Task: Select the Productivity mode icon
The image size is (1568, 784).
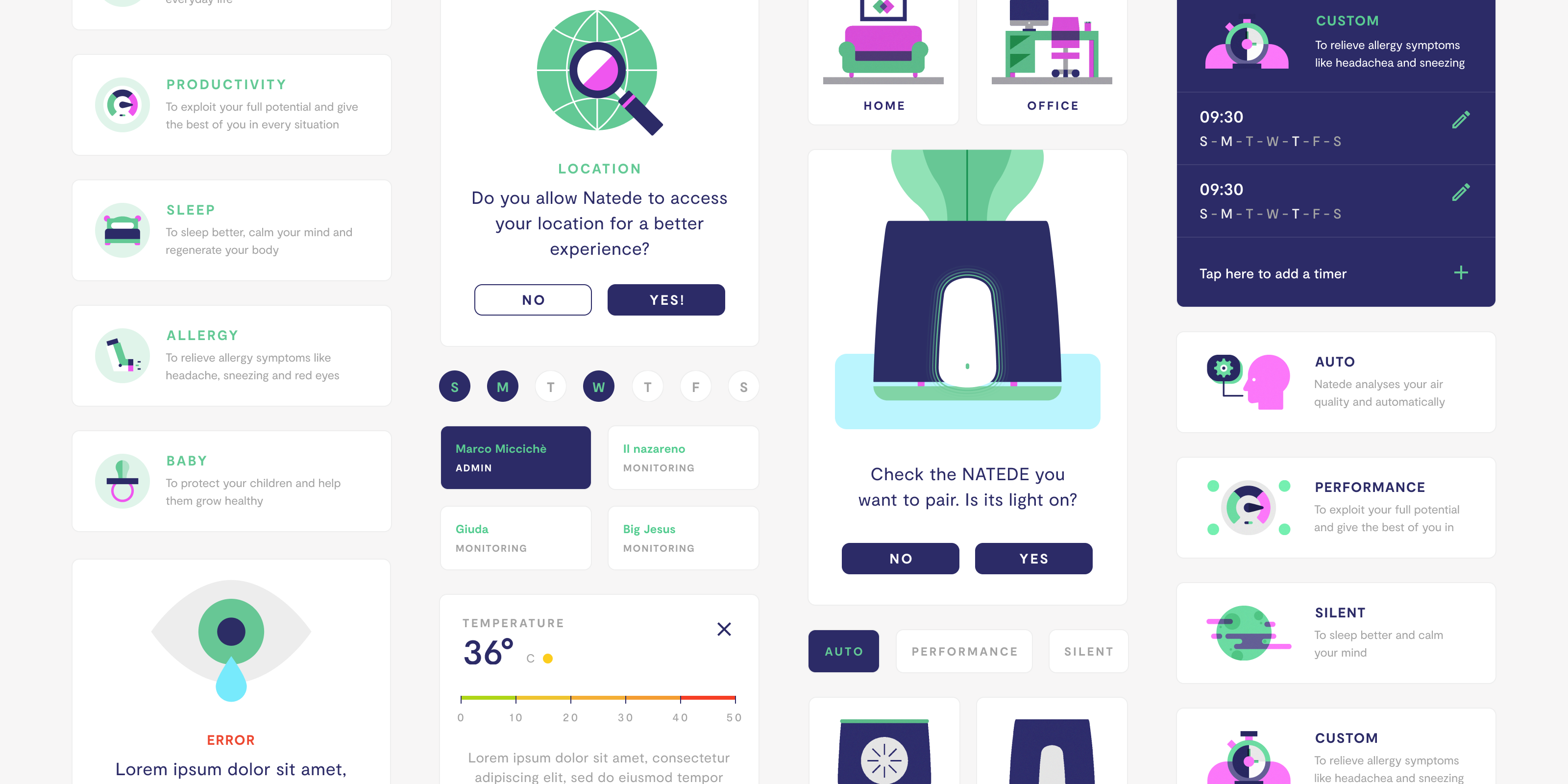Action: pyautogui.click(x=121, y=104)
